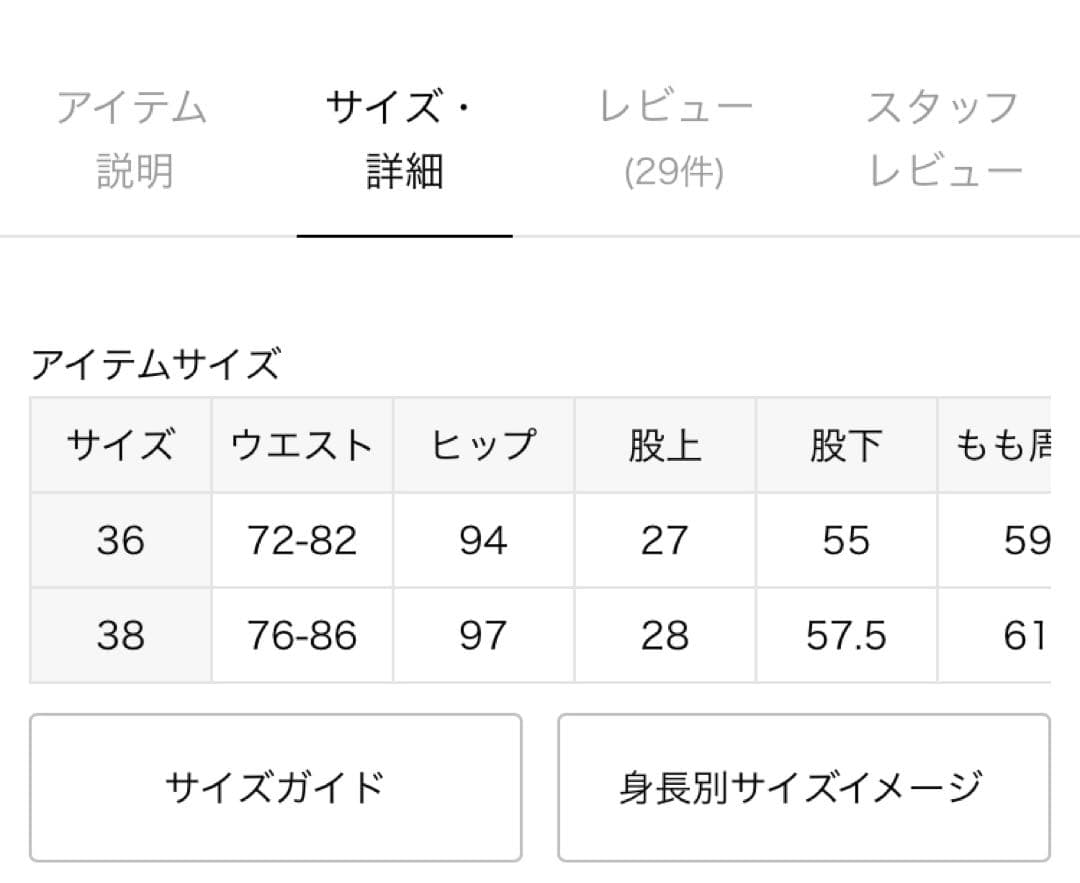Screen dimensions: 1080x883
Task: Select the サイズ・詳細 tab
Action: click(404, 138)
